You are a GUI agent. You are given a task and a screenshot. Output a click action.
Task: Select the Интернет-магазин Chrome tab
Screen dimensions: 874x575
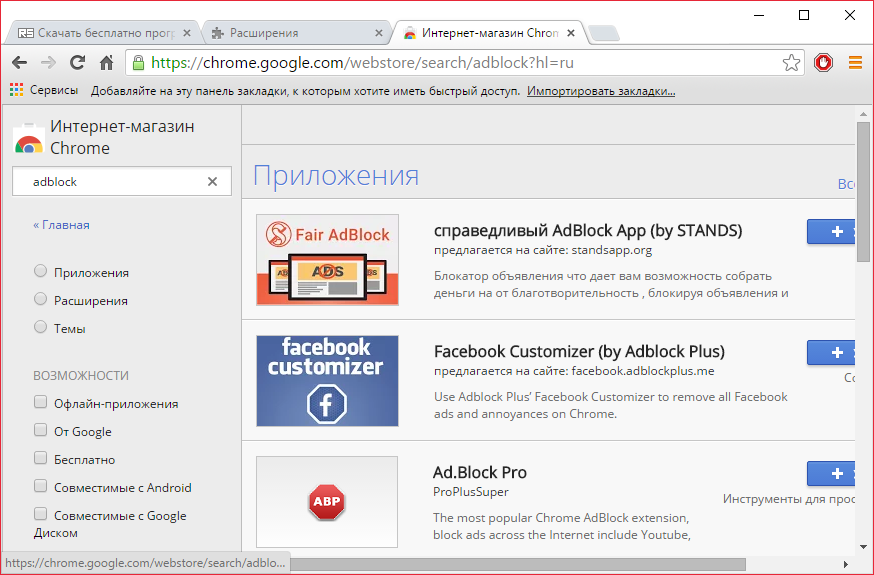tap(489, 33)
